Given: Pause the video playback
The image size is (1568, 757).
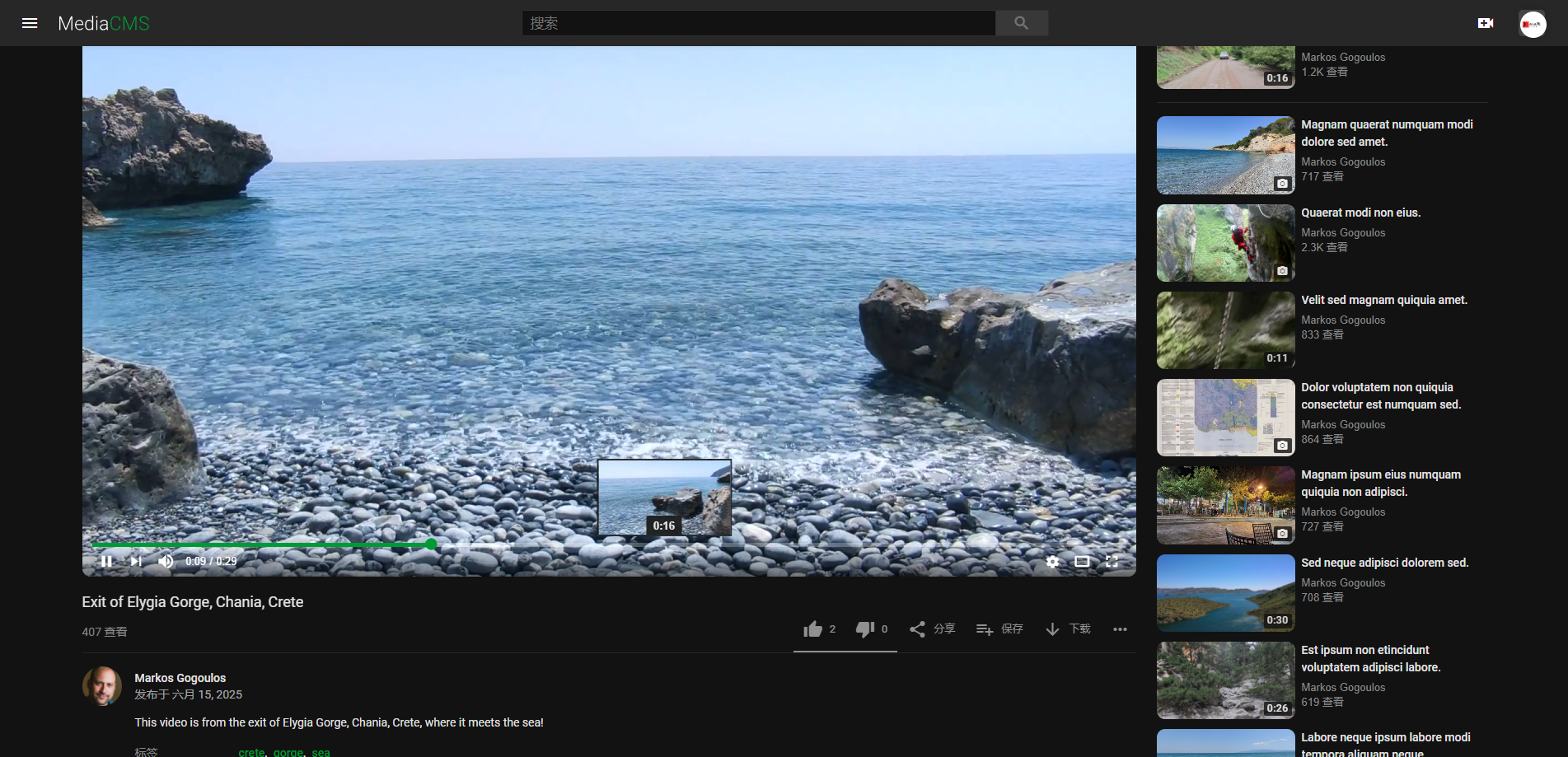Looking at the screenshot, I should 106,561.
